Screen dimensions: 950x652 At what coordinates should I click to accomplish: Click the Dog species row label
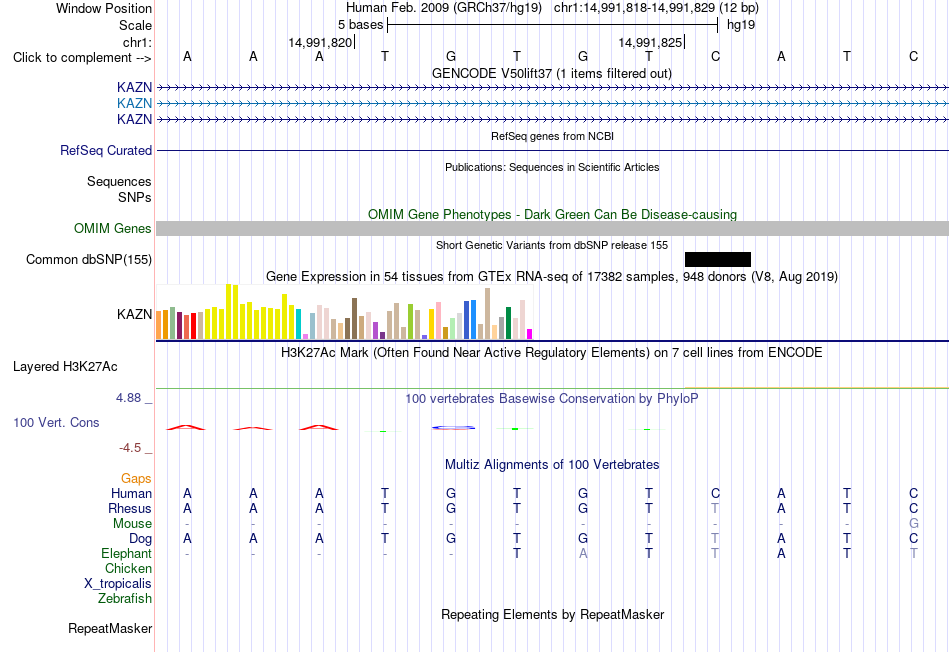pos(140,538)
